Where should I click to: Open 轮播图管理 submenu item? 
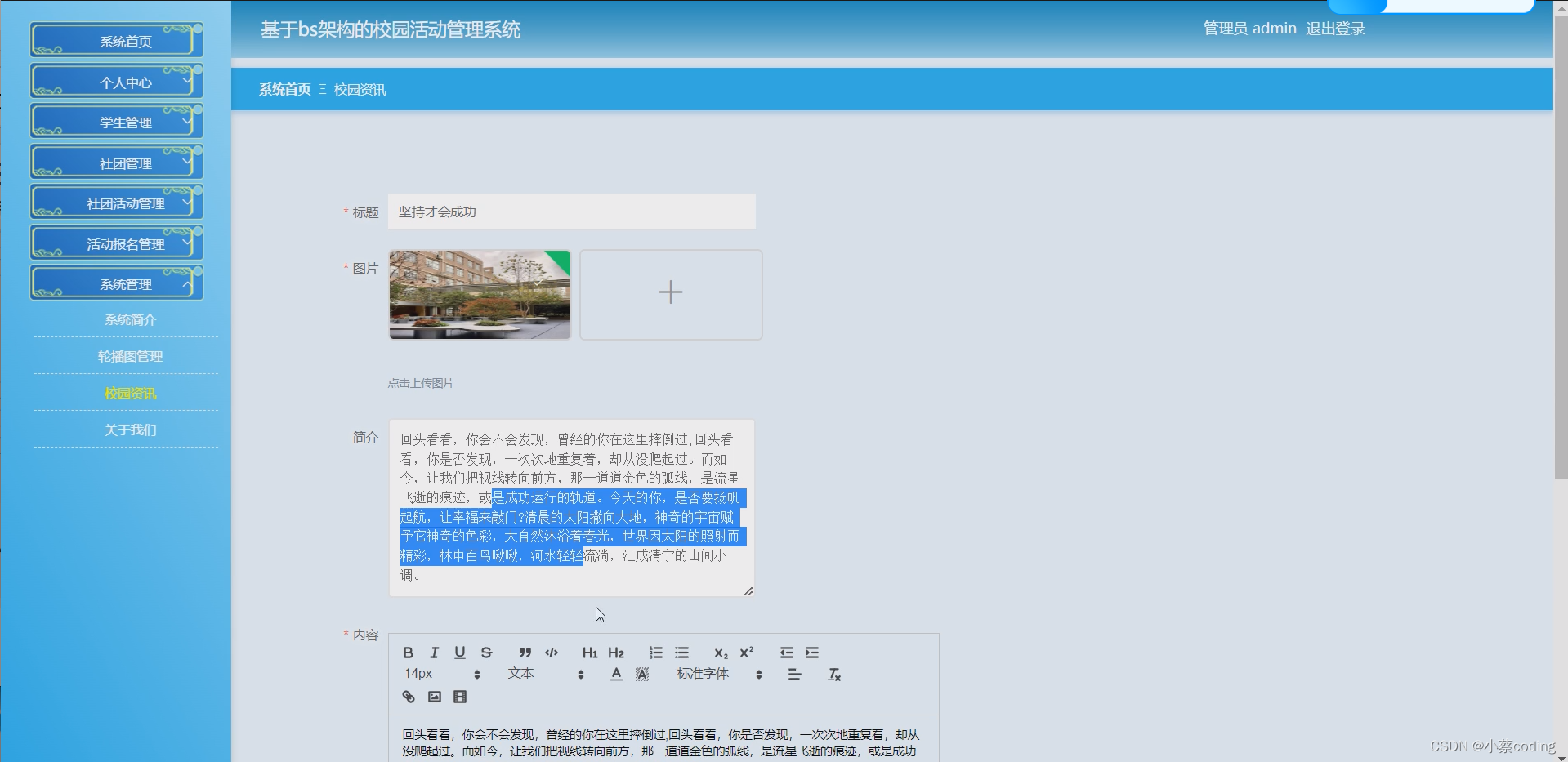[130, 356]
